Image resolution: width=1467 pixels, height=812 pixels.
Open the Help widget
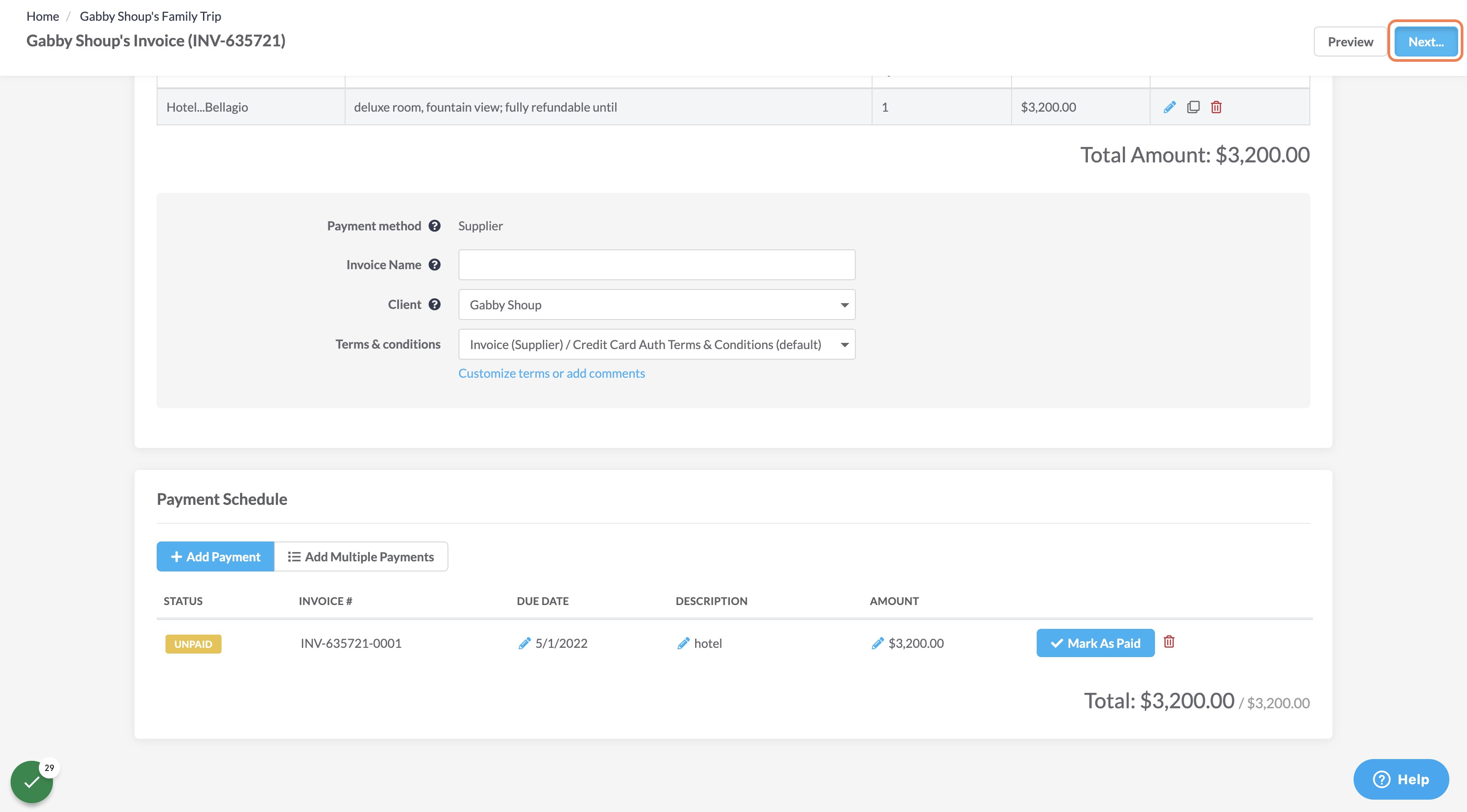1401,779
